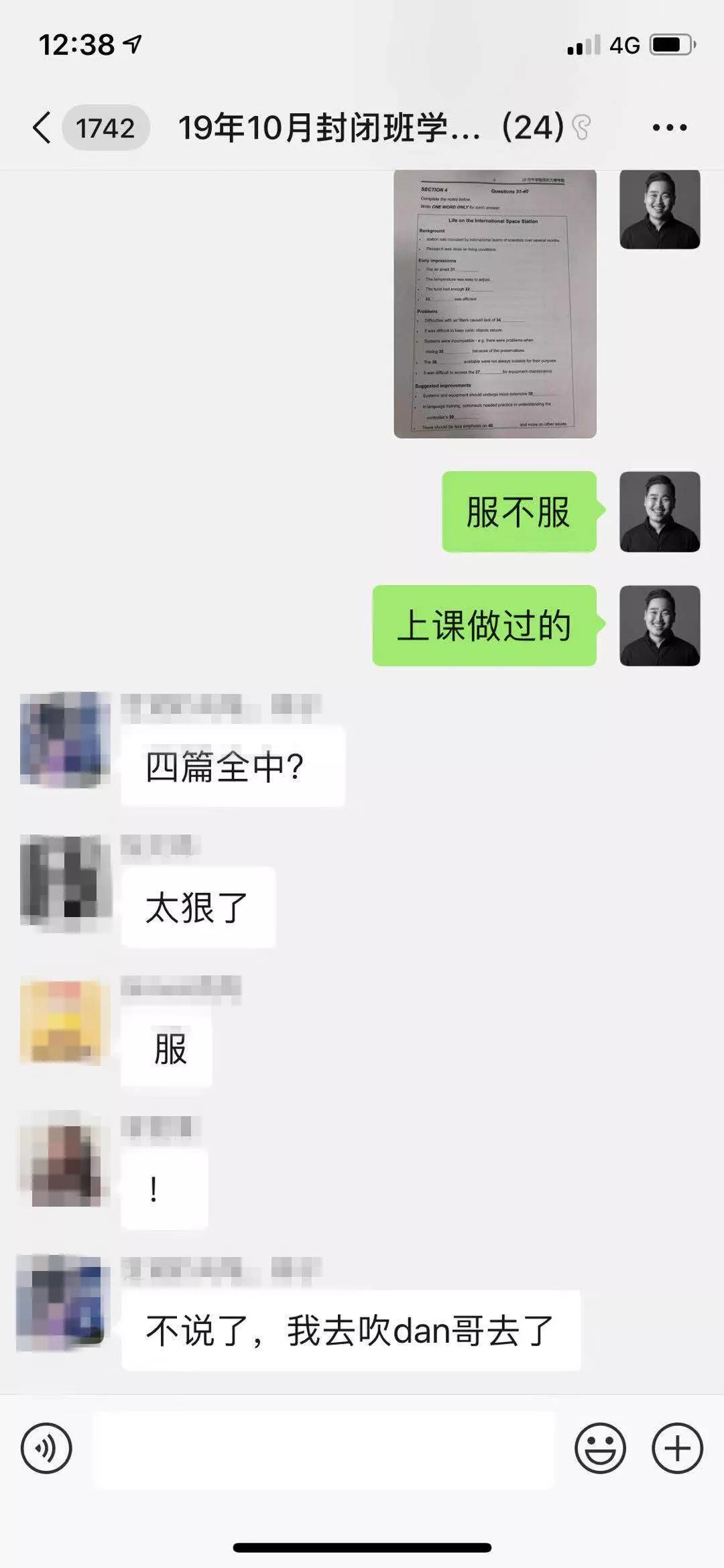The height and width of the screenshot is (1568, 724).
Task: Switch to voice message input icon
Action: coord(46,1448)
